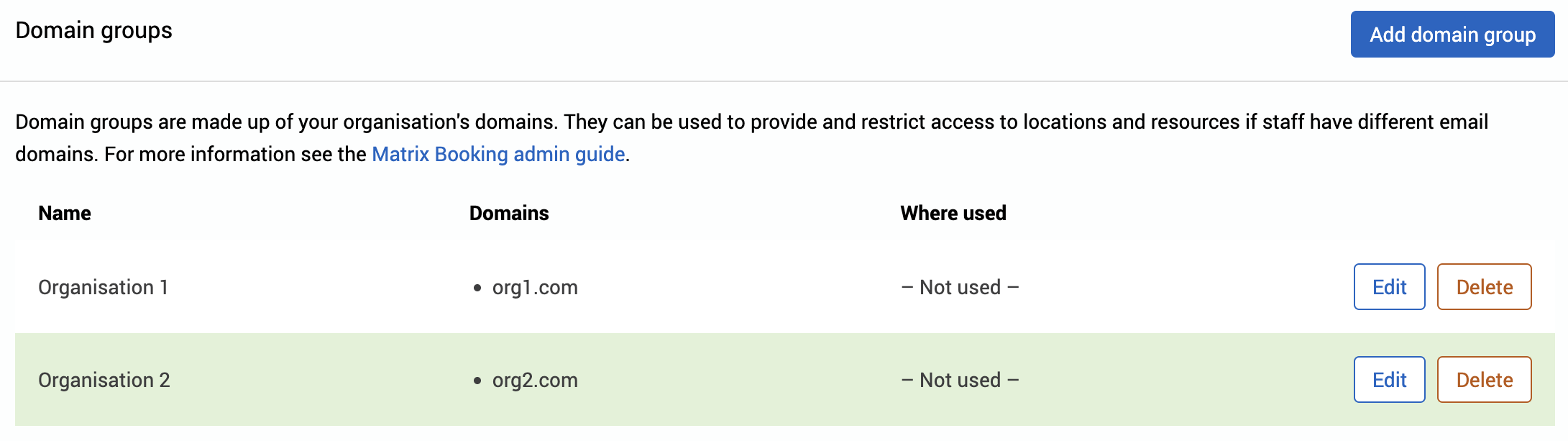Click the Organisation 1 name text

[x=104, y=286]
